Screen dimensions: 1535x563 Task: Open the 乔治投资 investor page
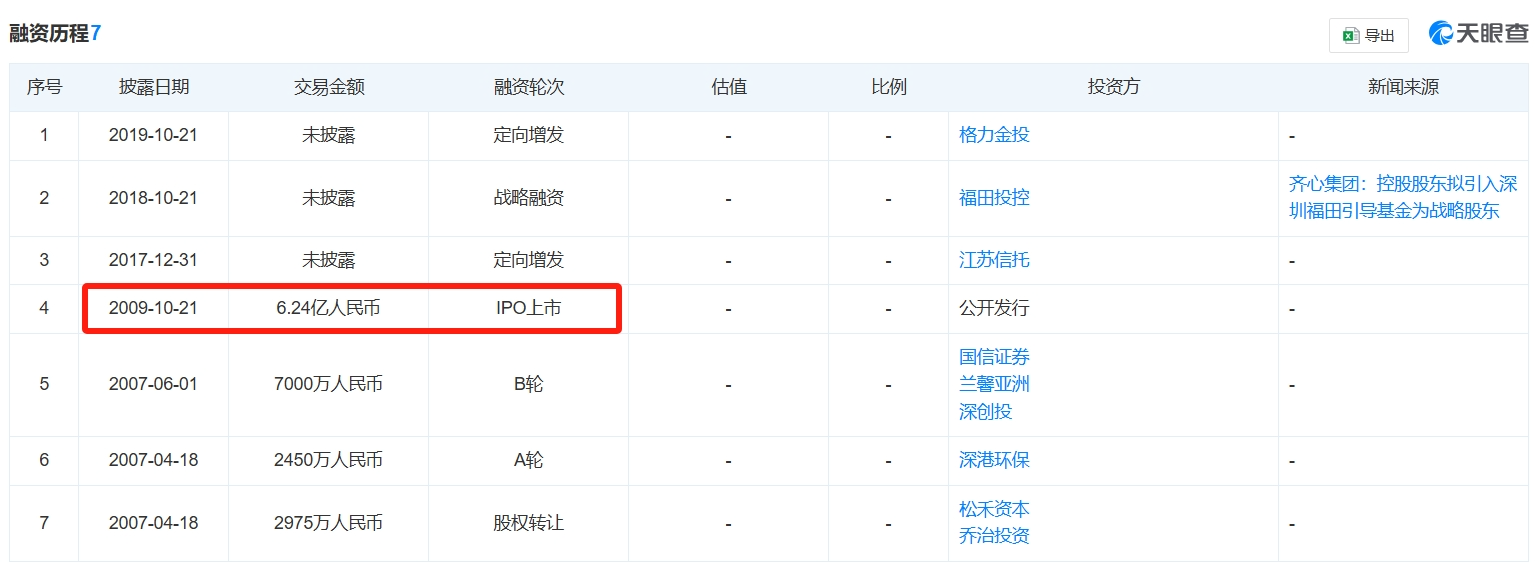994,535
